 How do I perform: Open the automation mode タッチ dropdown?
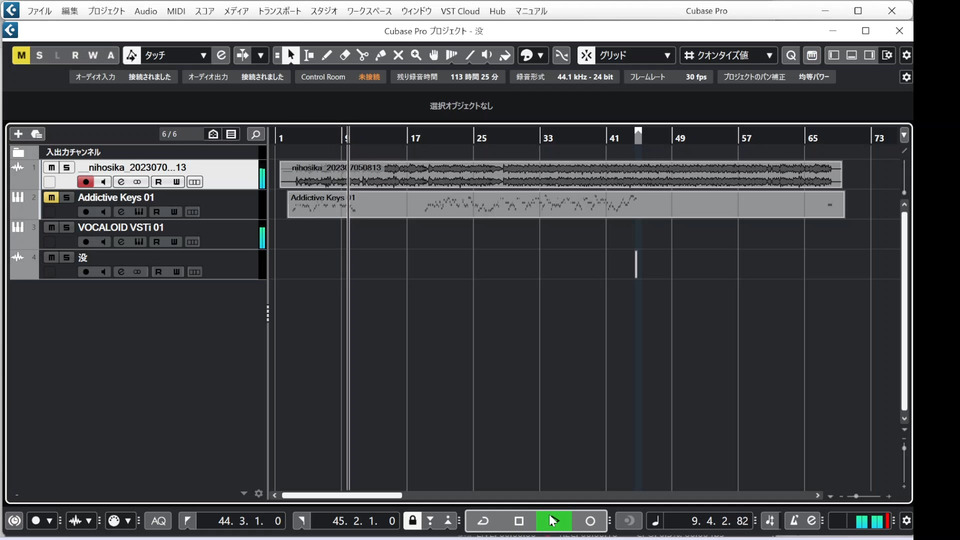(175, 55)
